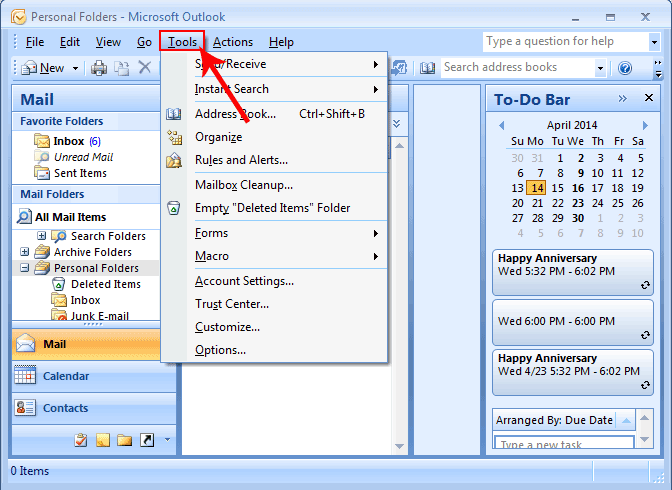Open the help question box dropdown arrow

click(654, 42)
